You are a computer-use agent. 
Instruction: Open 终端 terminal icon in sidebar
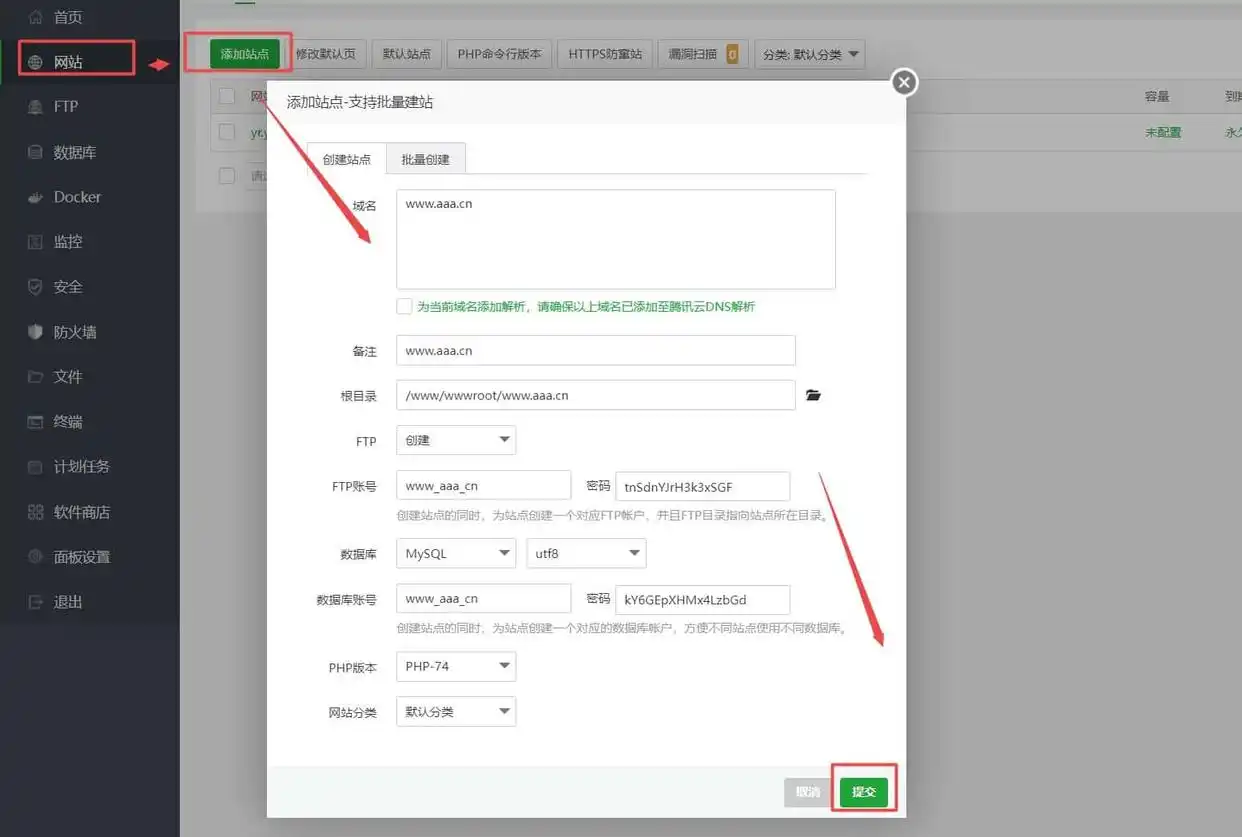click(36, 422)
